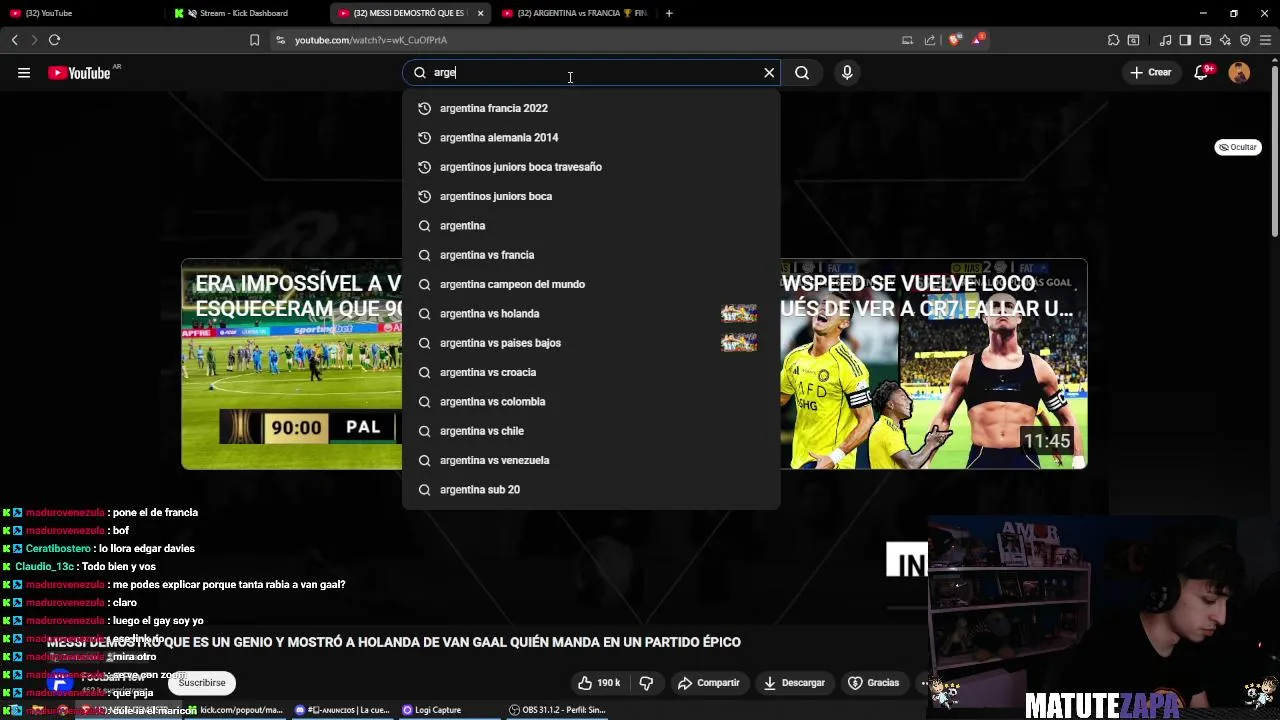
Task: Choose suggestion 'argentina vs colombia'
Action: pos(591,401)
